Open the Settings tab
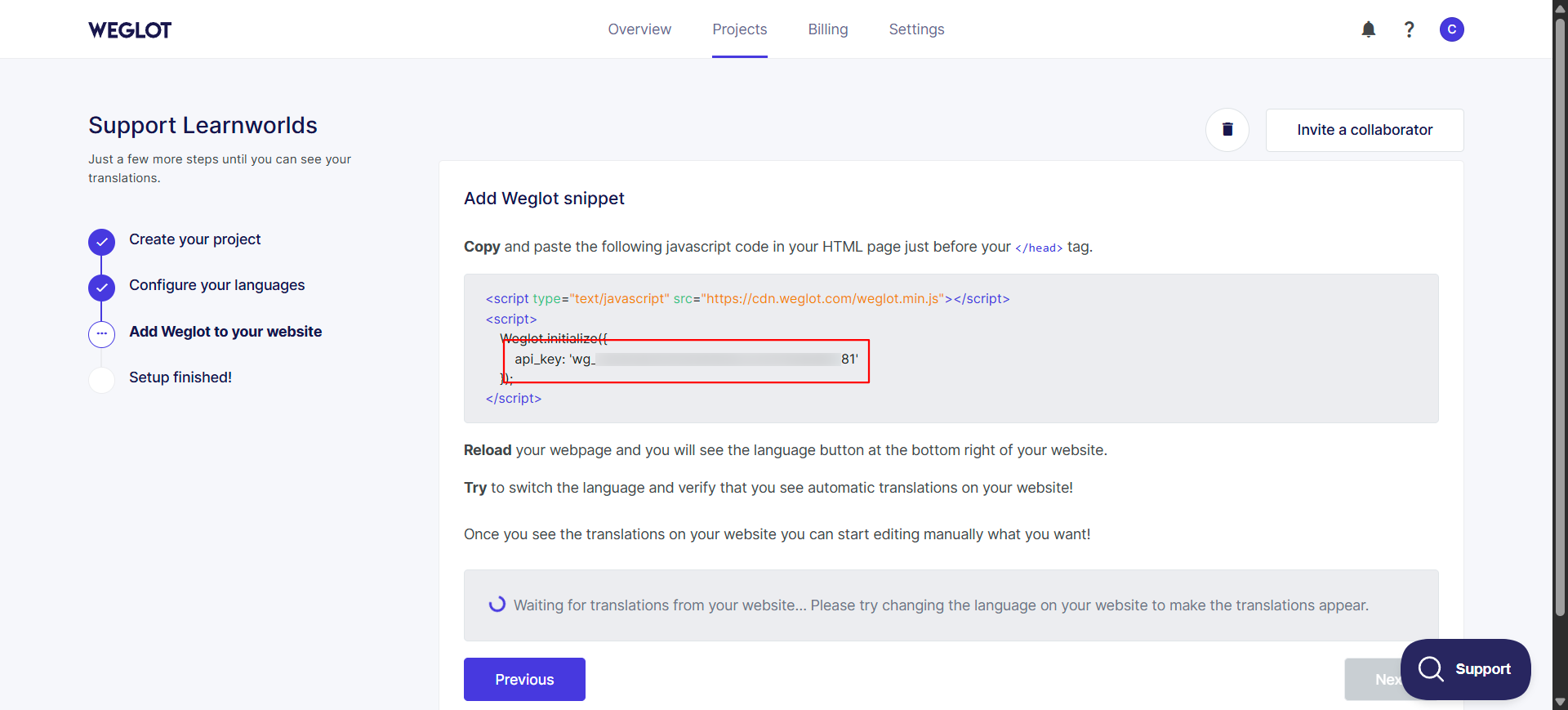This screenshot has width=1568, height=710. (x=916, y=29)
